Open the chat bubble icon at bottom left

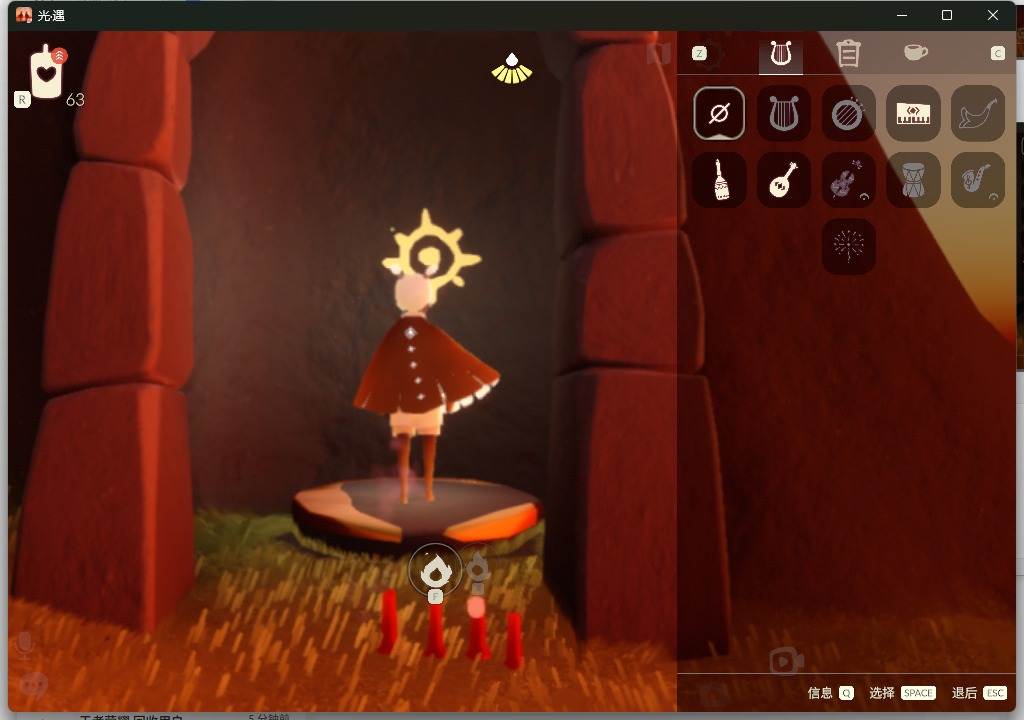pos(33,685)
